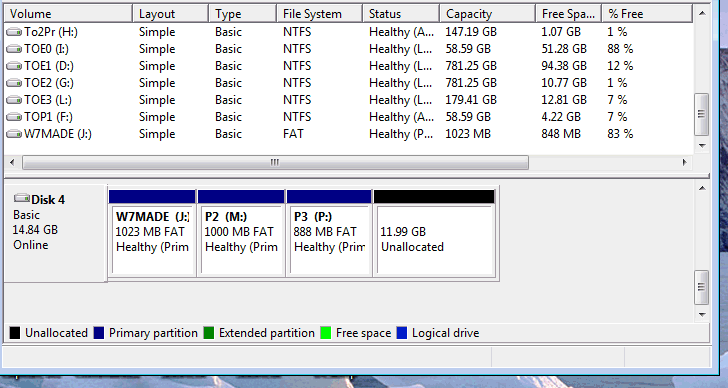Click the disk pane vertical scrollbar thumb
The height and width of the screenshot is (388, 728).
click(x=702, y=287)
